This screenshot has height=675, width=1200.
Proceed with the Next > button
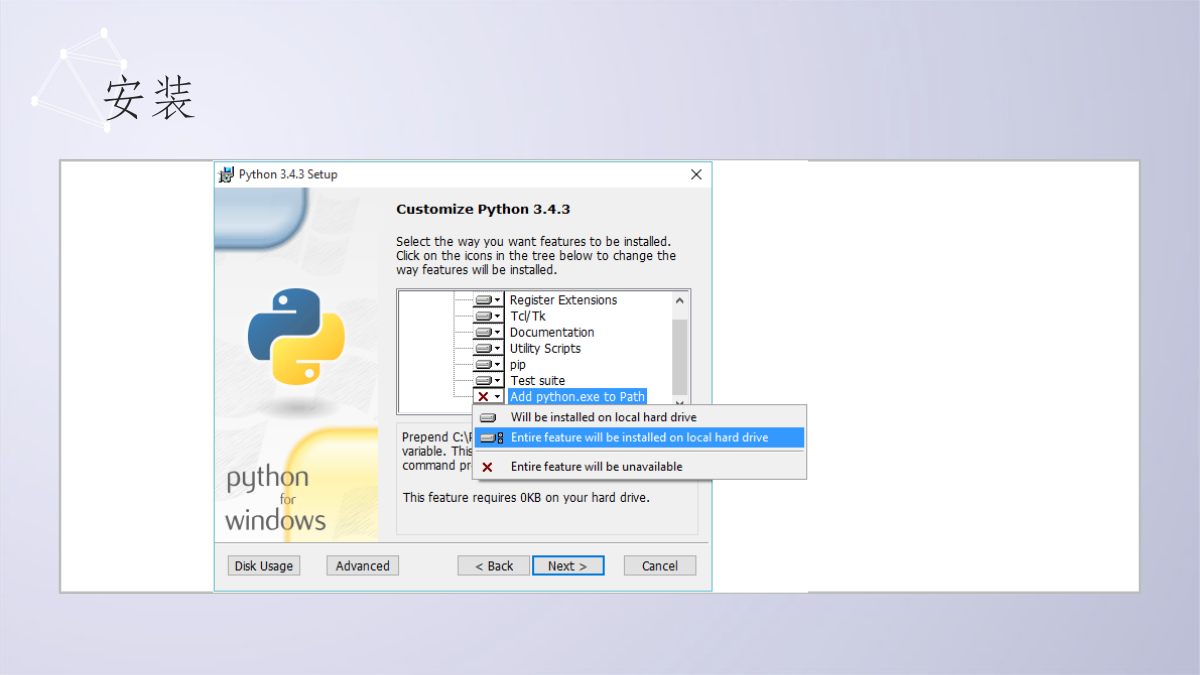click(x=568, y=566)
